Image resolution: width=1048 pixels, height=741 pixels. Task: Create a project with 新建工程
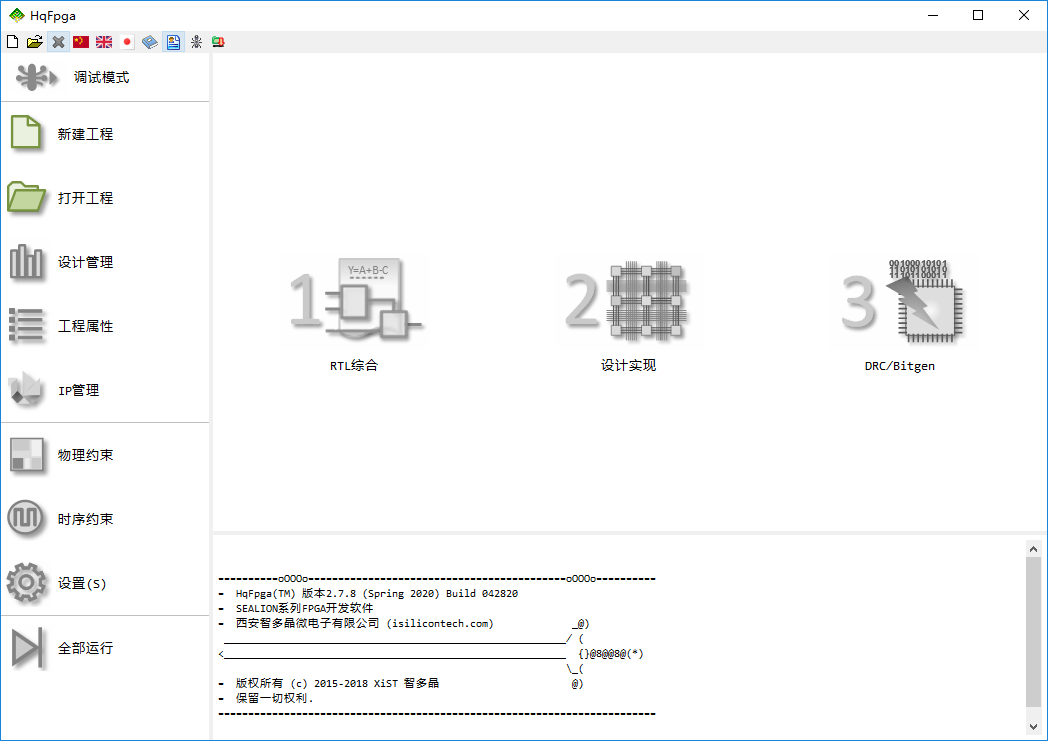point(85,134)
